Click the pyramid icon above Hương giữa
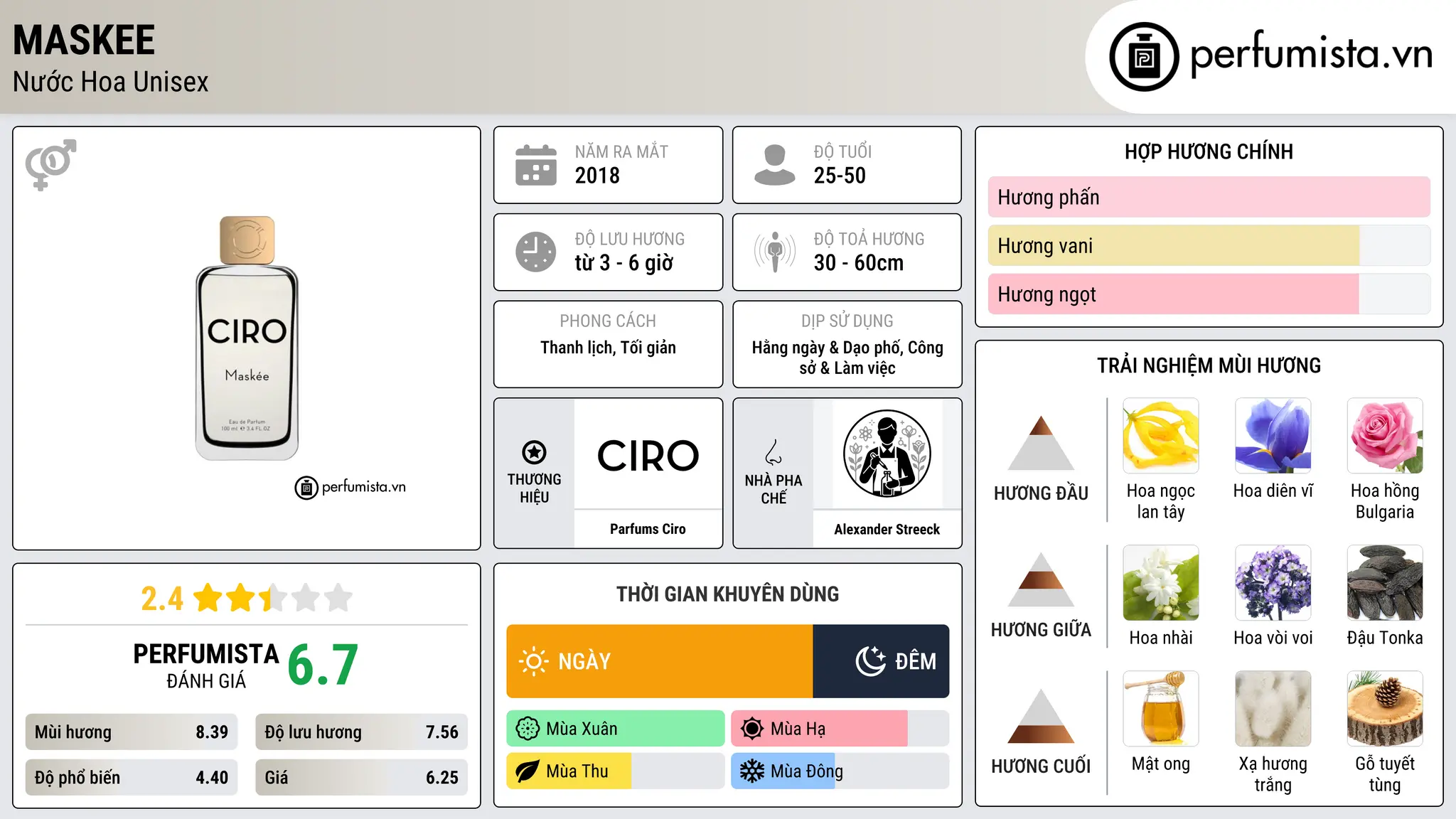Image resolution: width=1456 pixels, height=819 pixels. (x=1041, y=580)
